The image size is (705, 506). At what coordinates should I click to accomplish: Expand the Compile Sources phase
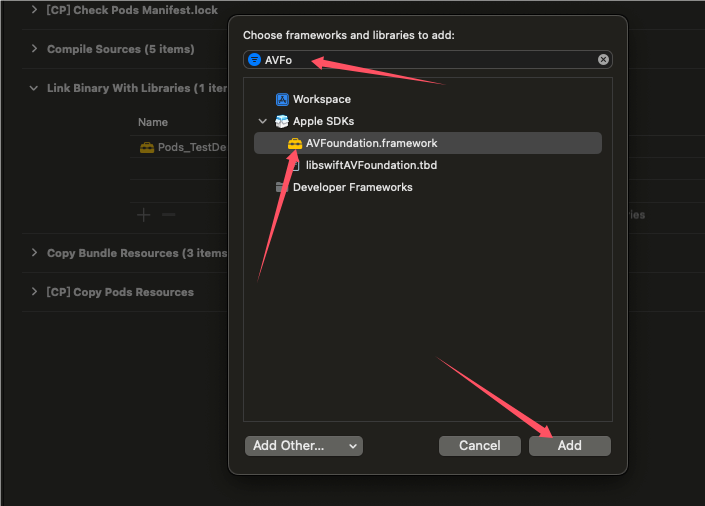pos(34,49)
